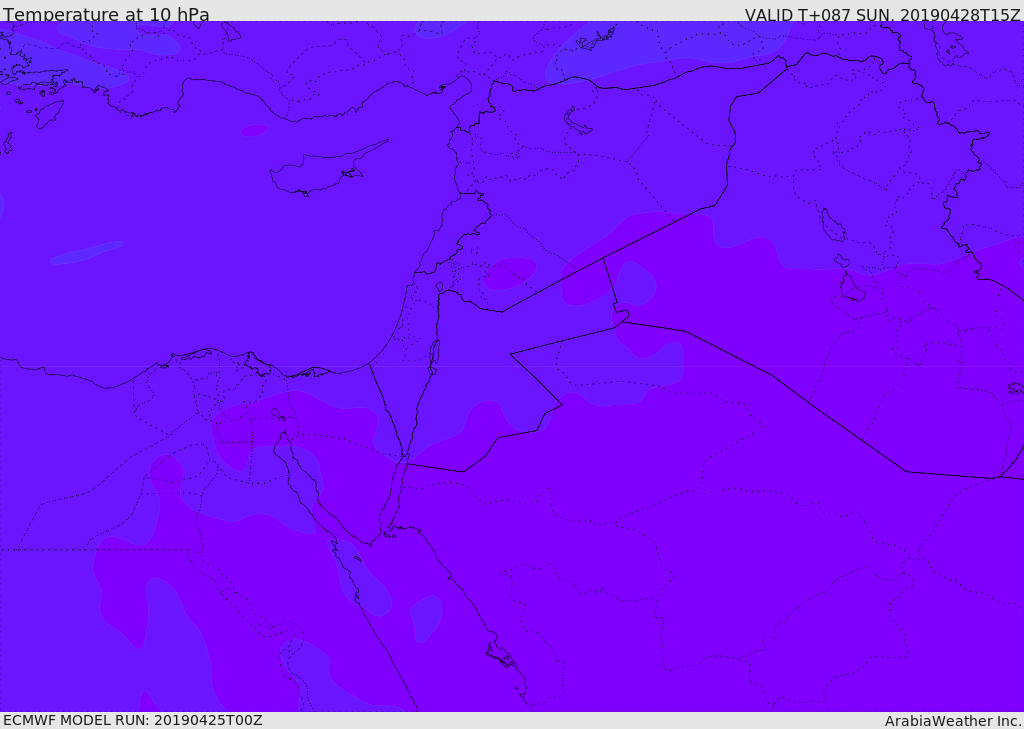
Task: Click the 'VALID T+087 SUN. 20190428T15Z' timestamp
Action: click(882, 14)
